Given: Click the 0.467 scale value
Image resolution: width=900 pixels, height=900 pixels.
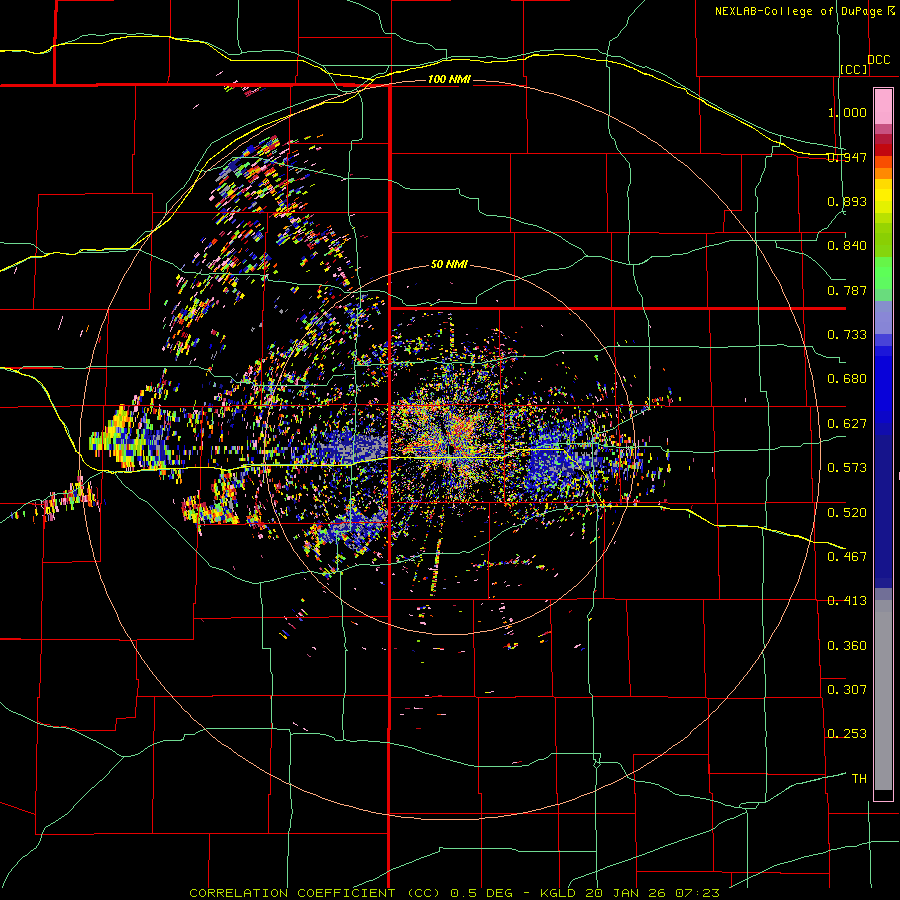Looking at the screenshot, I should click(847, 557).
